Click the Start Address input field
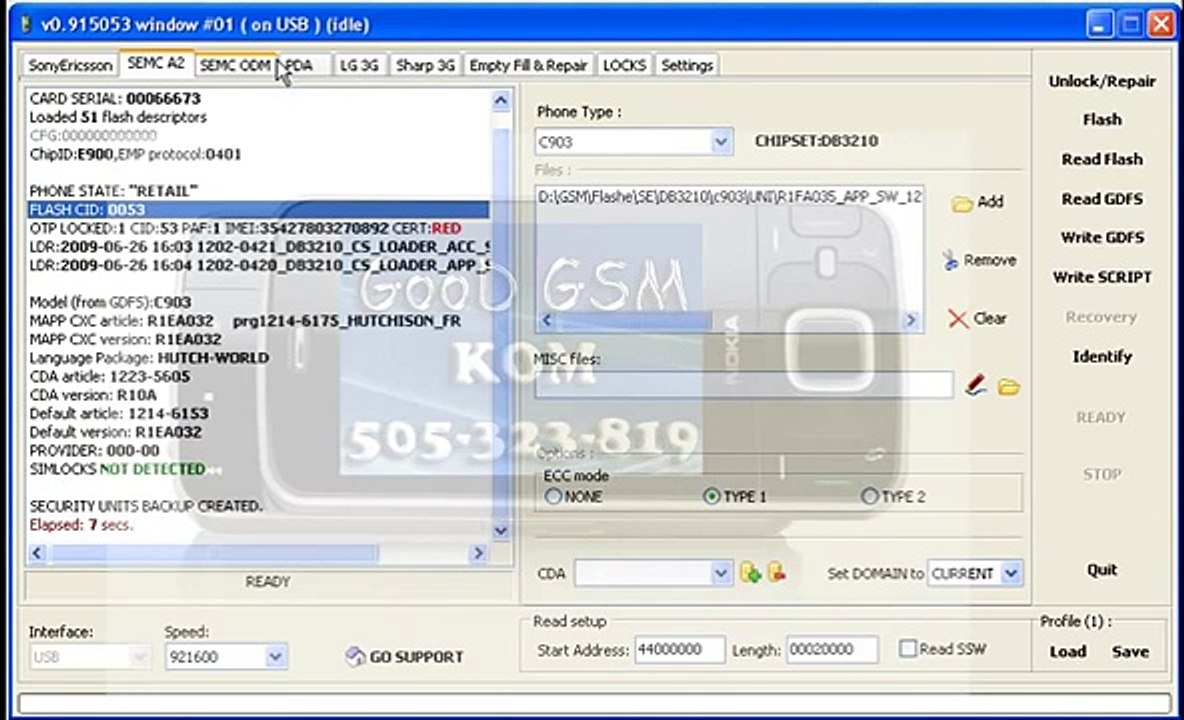 coord(680,650)
